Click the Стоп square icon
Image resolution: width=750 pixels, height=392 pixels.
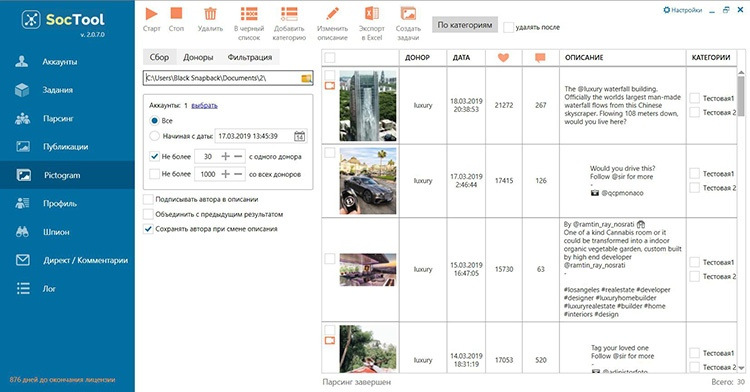176,13
